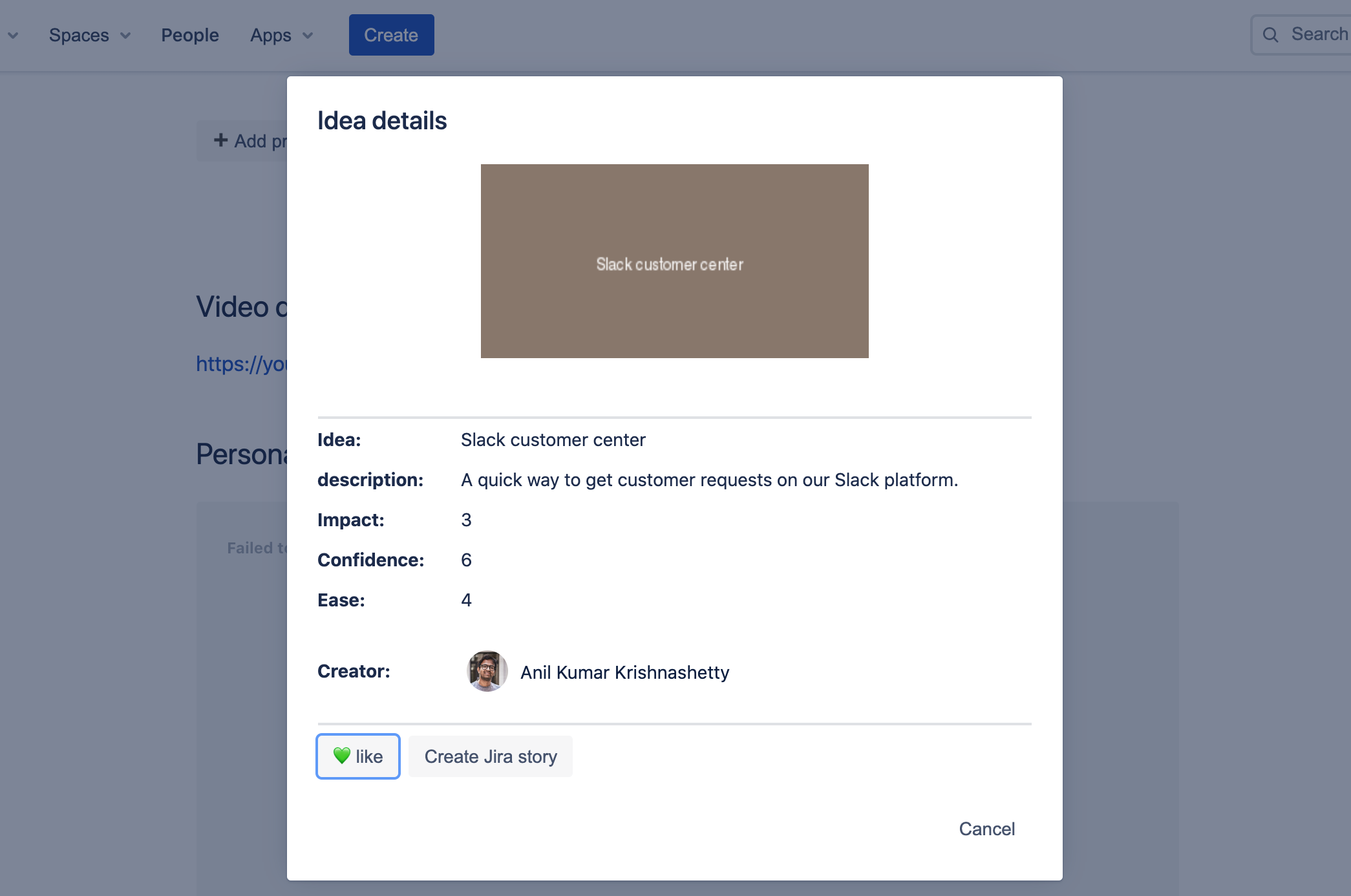1351x896 pixels.
Task: Go to the People menu item
Action: 190,35
